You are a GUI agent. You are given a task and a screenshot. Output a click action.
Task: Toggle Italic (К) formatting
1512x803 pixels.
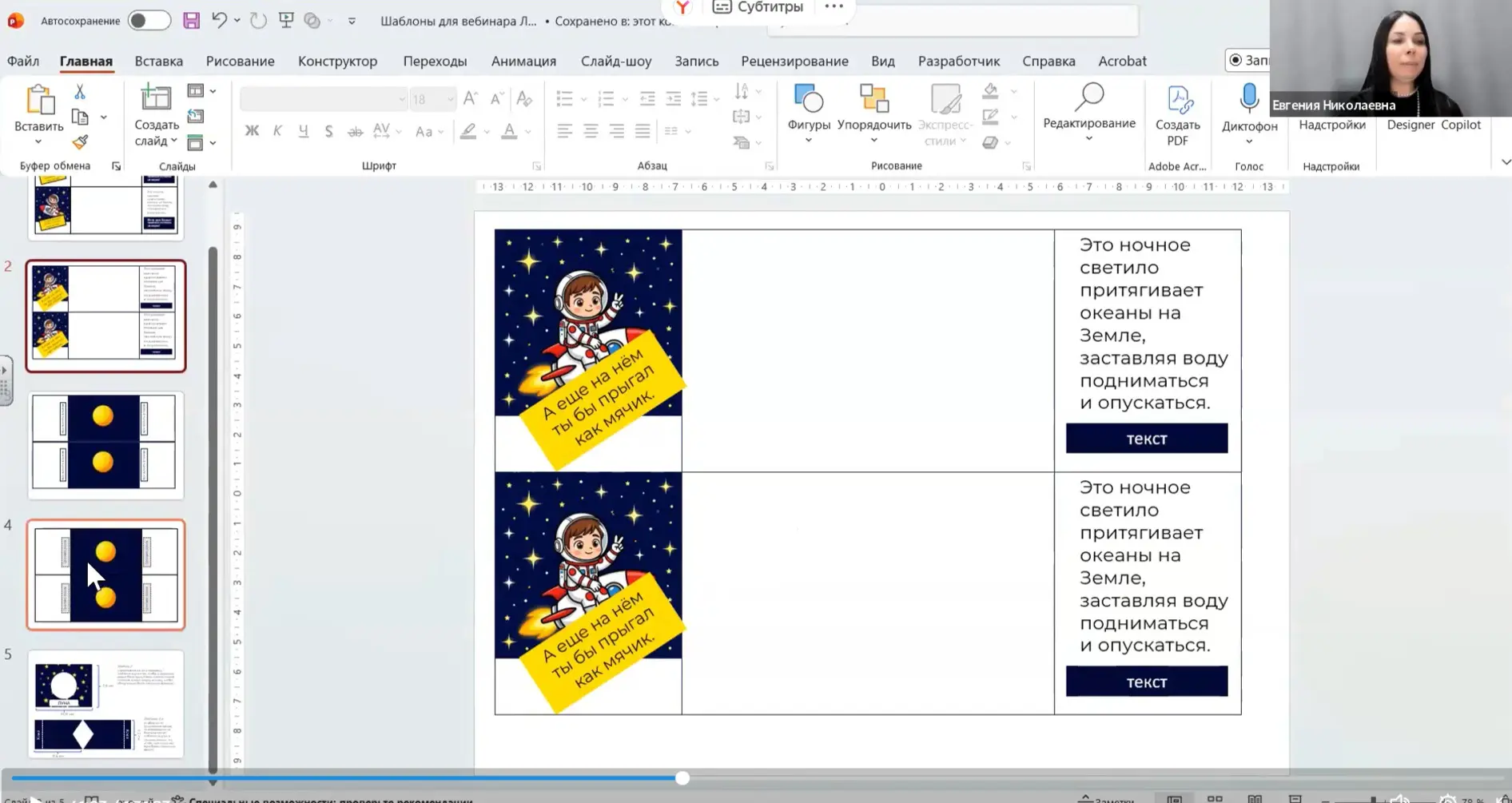(x=277, y=131)
